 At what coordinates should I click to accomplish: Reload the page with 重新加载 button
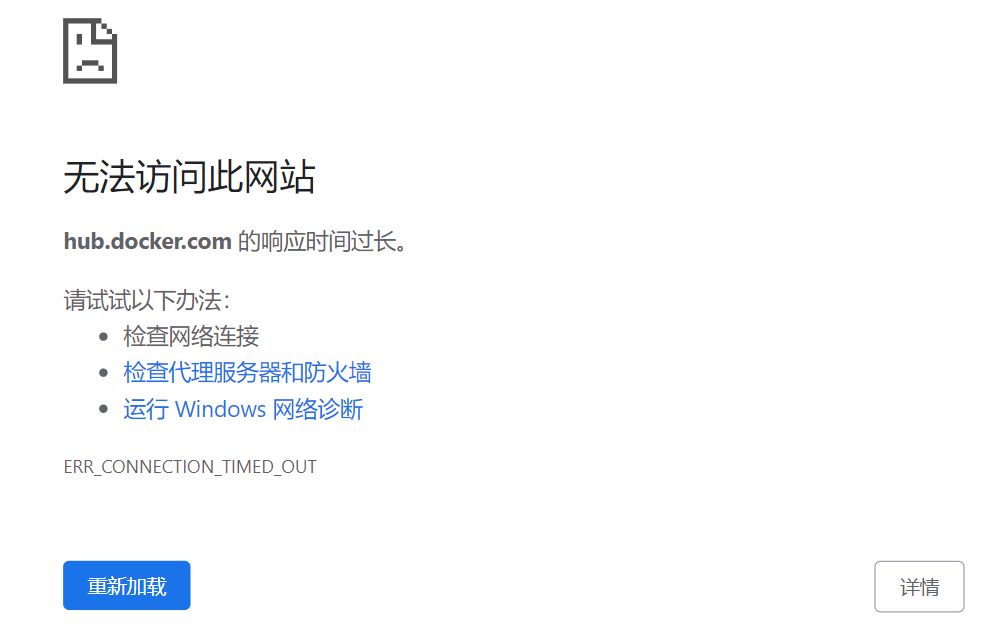127,585
